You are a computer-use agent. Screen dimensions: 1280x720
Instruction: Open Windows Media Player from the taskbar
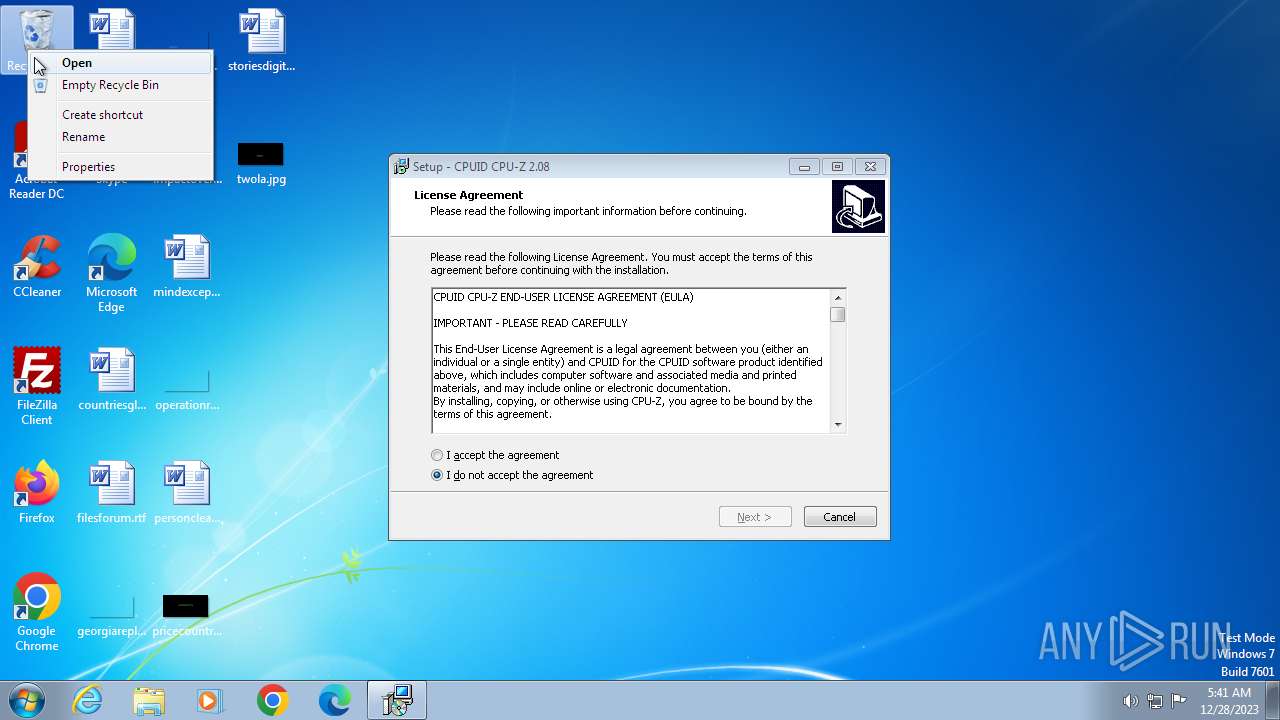pos(210,700)
